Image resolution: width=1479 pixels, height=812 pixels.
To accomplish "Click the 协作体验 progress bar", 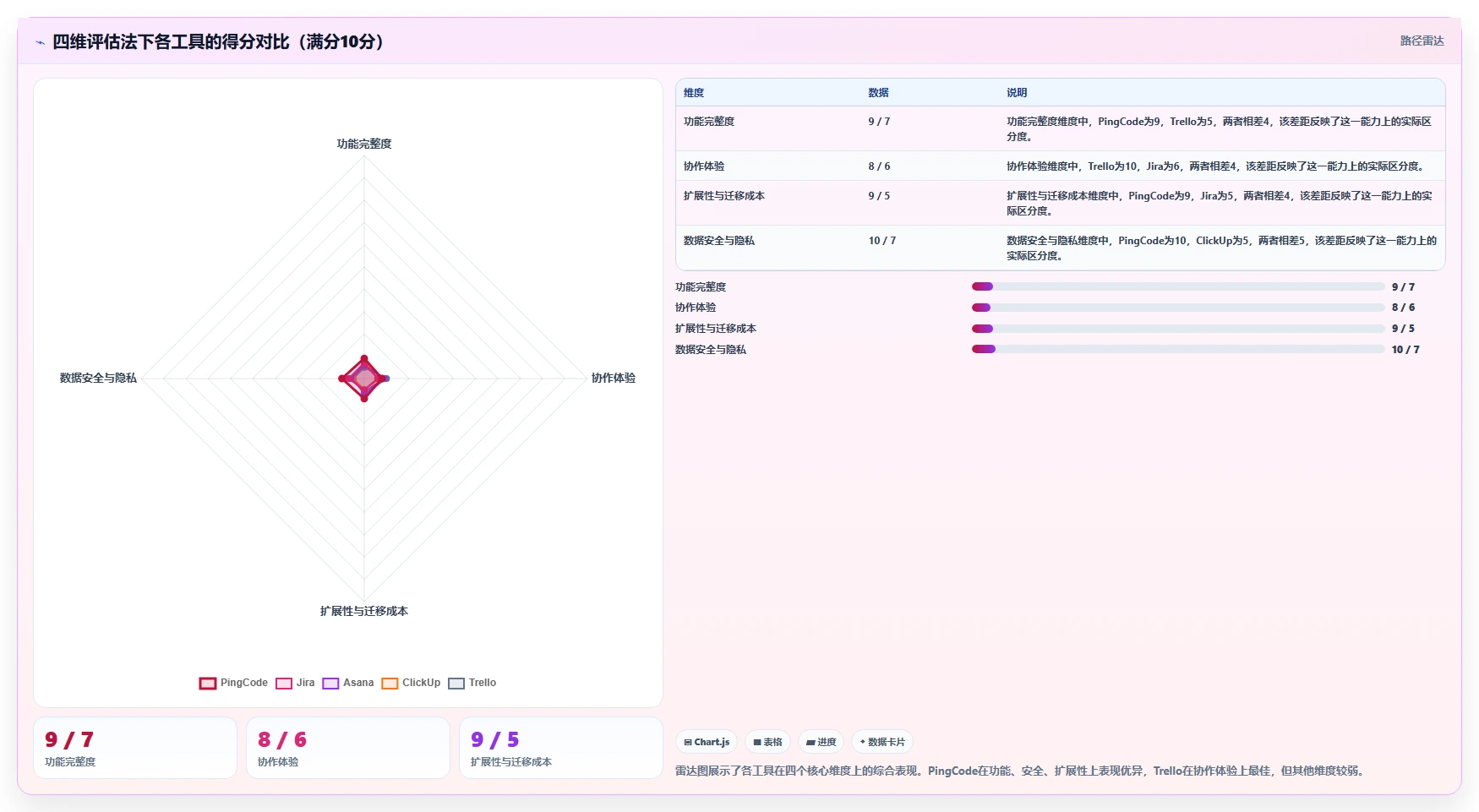I will 1178,308.
